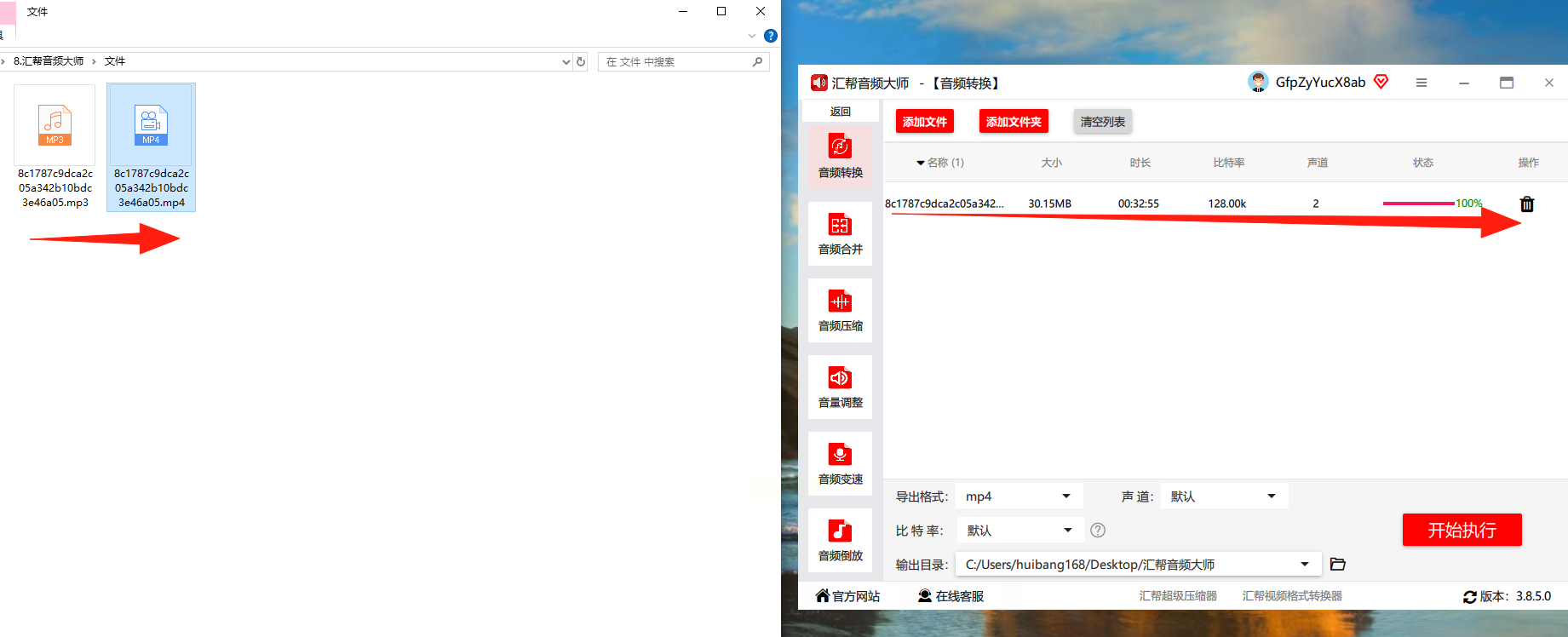Click the bitrate help question mark icon
Image resolution: width=1568 pixels, height=637 pixels.
(x=1098, y=530)
